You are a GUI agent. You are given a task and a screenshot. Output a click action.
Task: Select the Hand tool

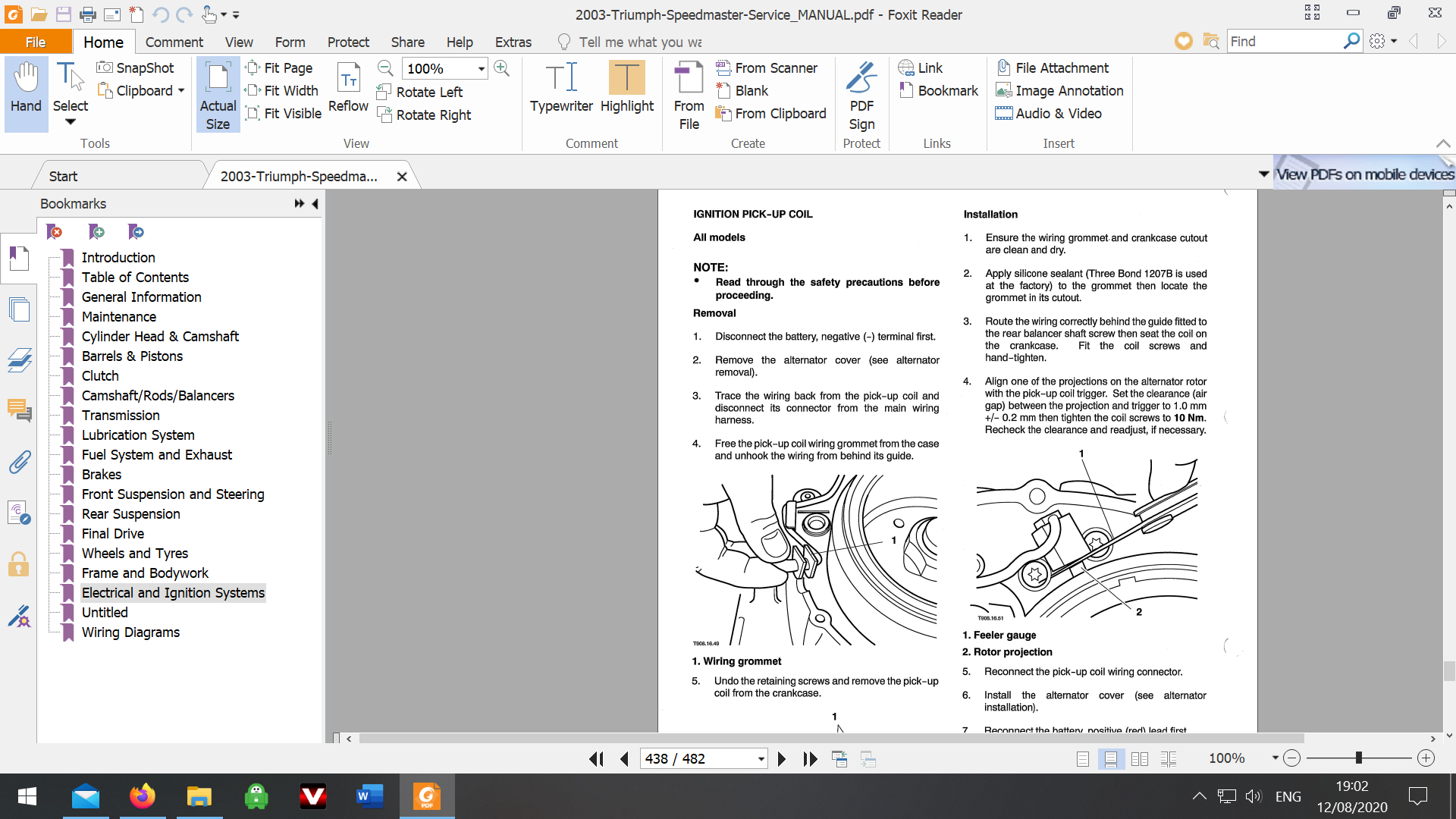point(26,94)
